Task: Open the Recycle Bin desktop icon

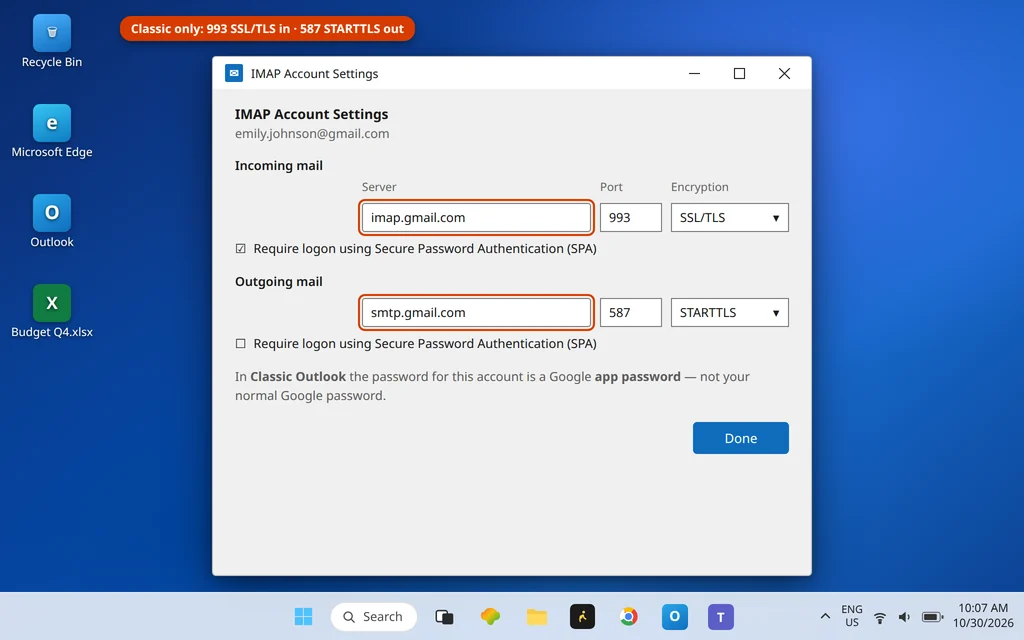Action: [x=52, y=41]
